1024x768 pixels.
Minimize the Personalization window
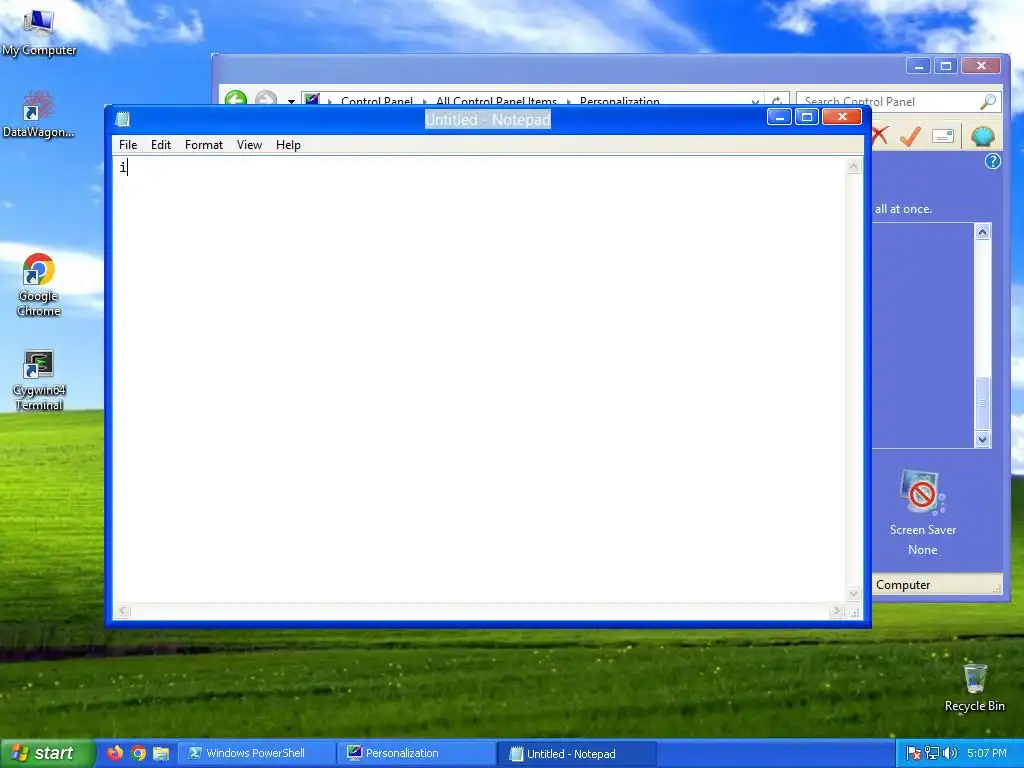(x=918, y=65)
